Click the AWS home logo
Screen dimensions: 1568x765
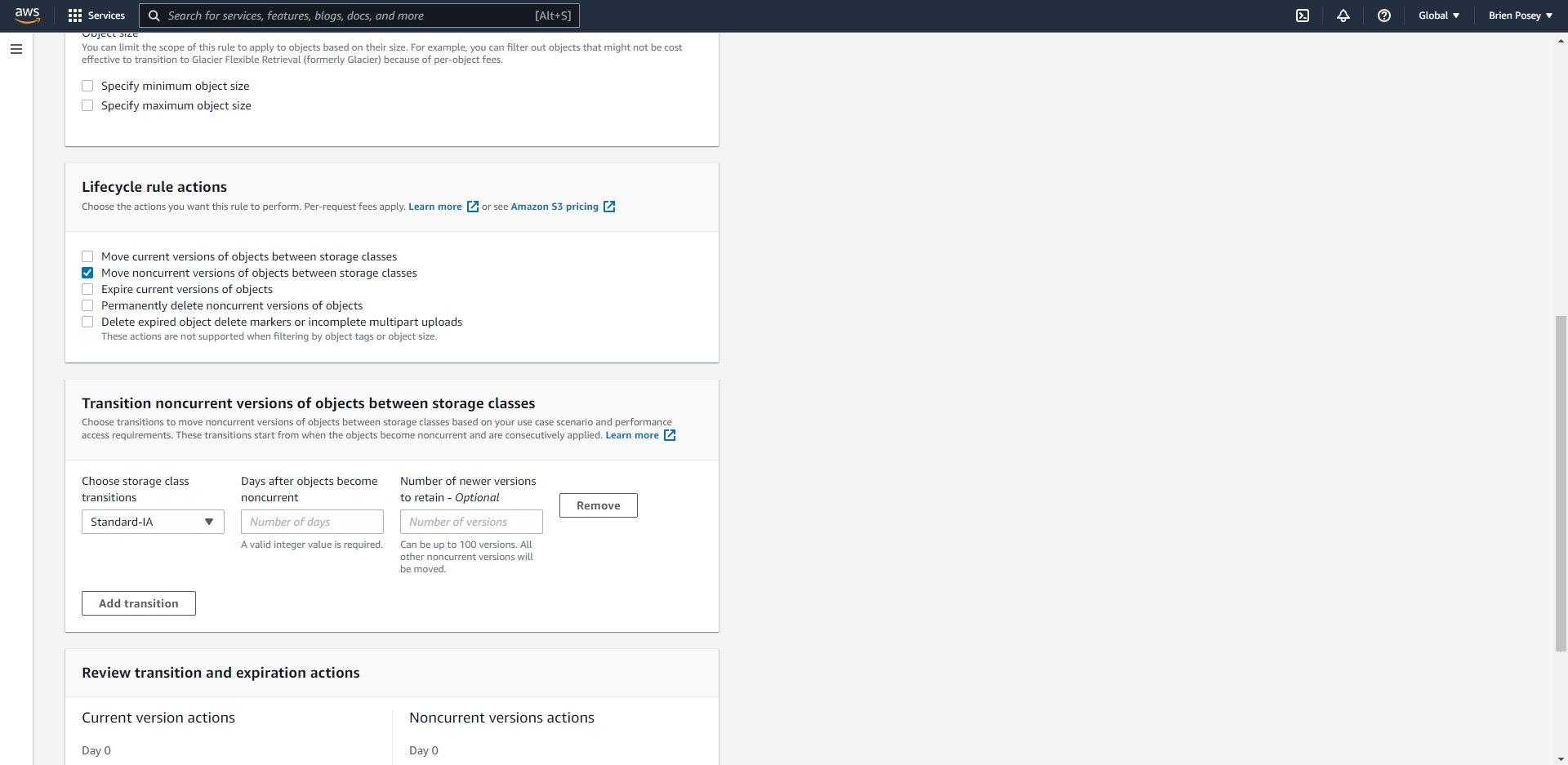(27, 16)
